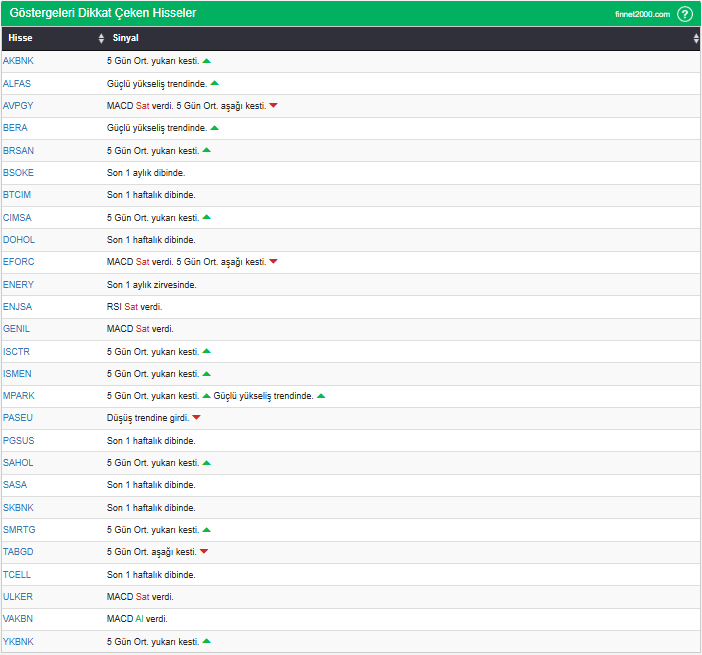Open the BERA stock link

click(x=15, y=128)
